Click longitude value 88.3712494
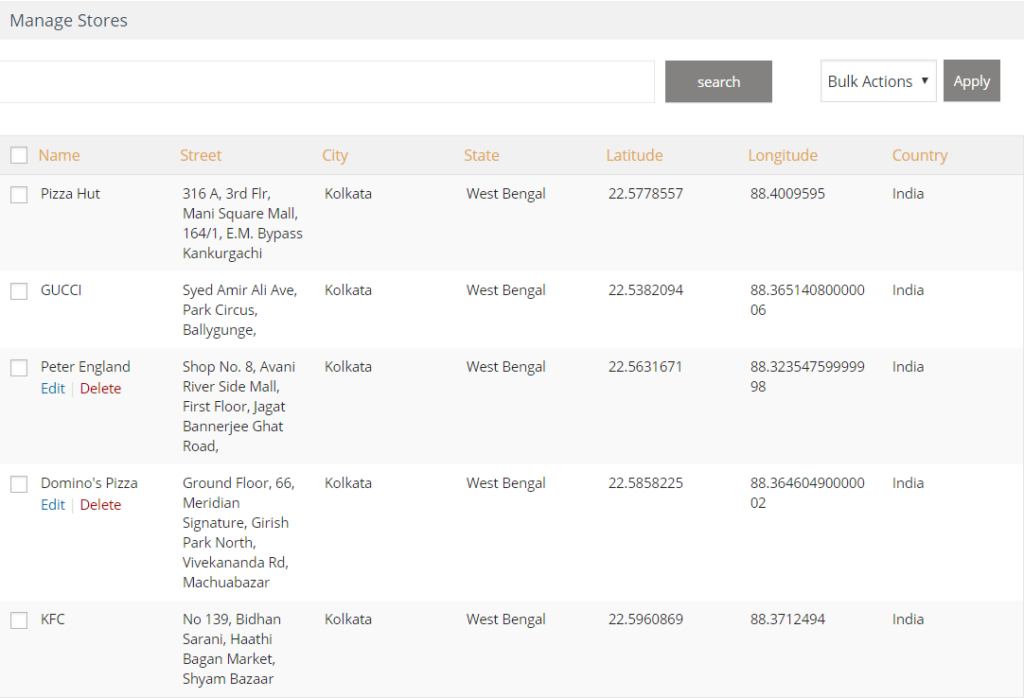1024x698 pixels. [788, 620]
